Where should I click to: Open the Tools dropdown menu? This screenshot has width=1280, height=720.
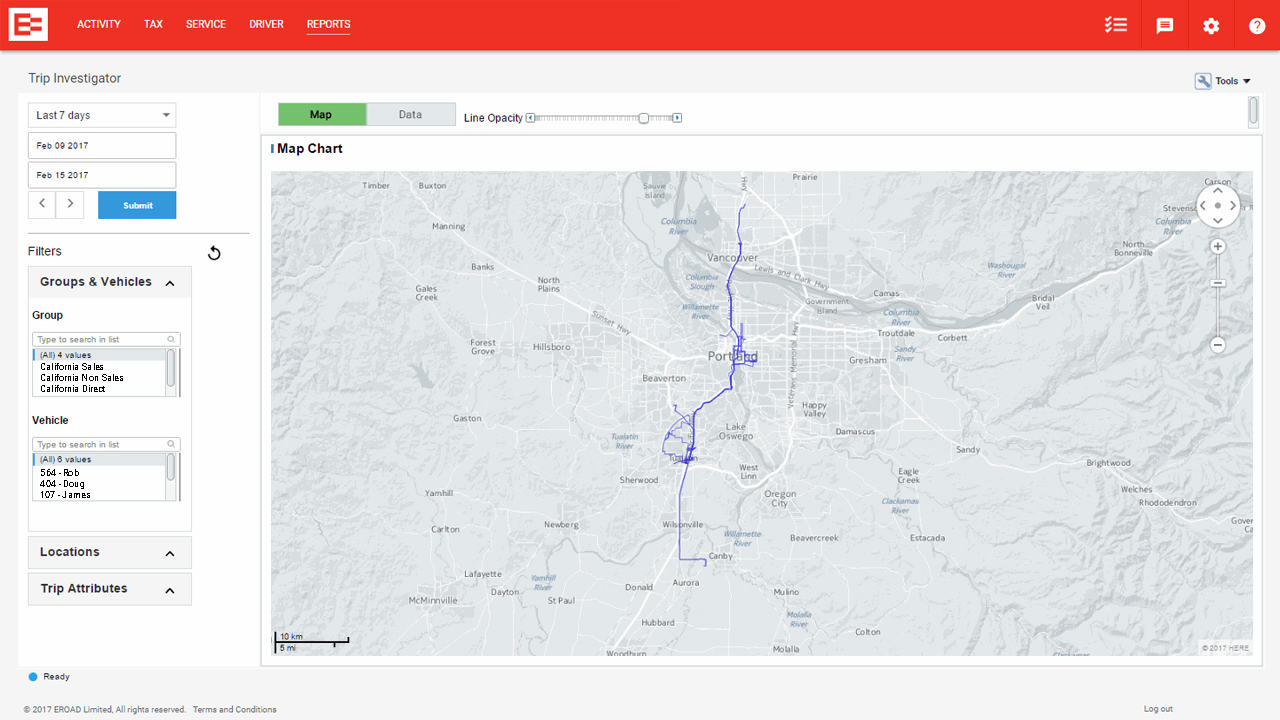pos(1224,81)
